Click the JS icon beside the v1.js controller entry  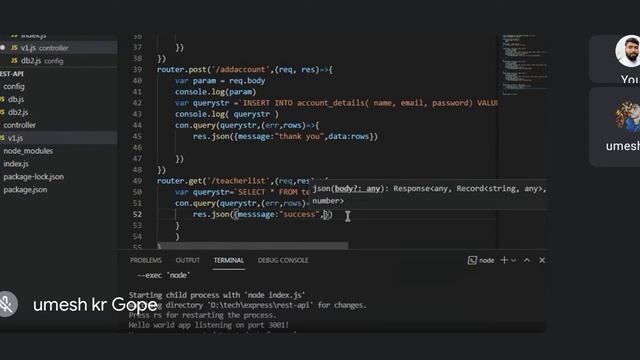[14, 48]
